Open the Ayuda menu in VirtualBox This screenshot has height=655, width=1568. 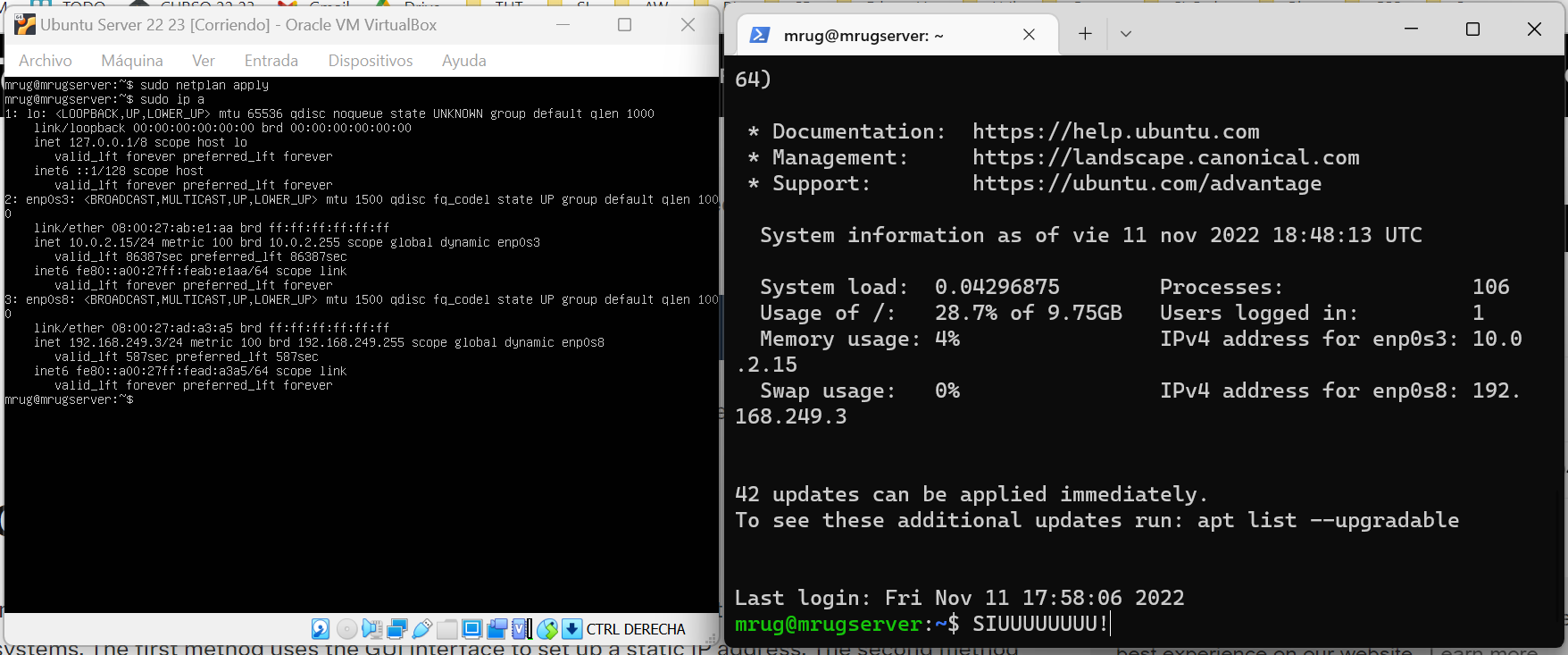pos(464,61)
